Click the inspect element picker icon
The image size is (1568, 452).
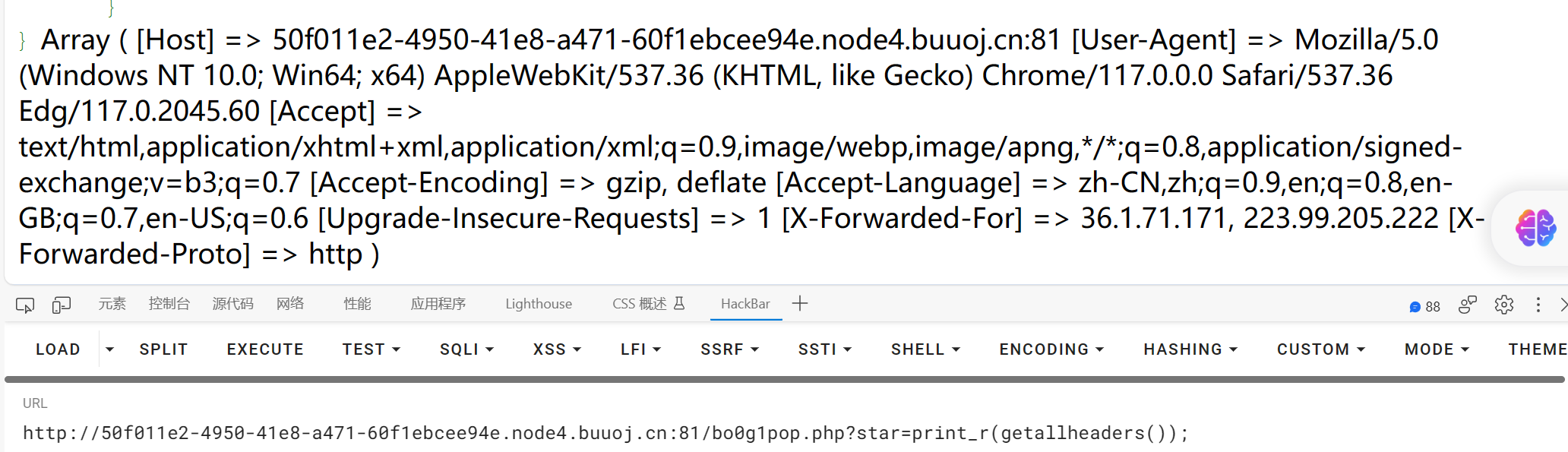pos(25,305)
